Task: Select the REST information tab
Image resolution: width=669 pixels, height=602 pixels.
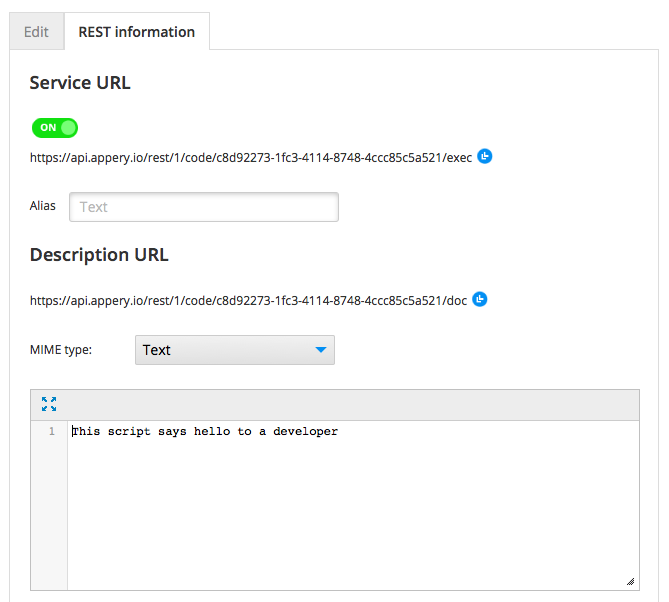Action: pos(137,32)
